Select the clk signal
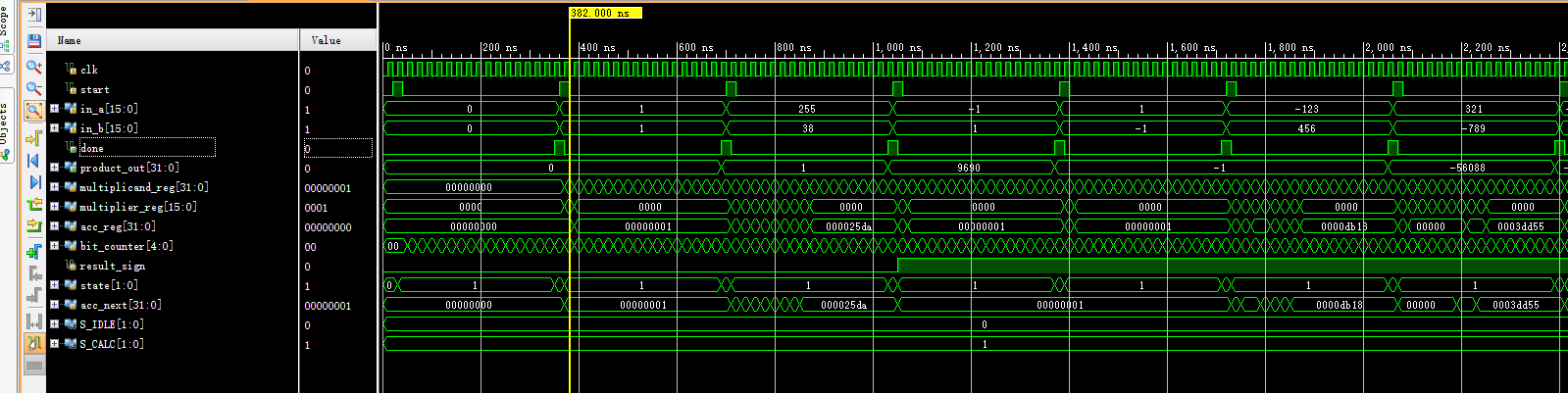The height and width of the screenshot is (393, 1568). click(88, 70)
